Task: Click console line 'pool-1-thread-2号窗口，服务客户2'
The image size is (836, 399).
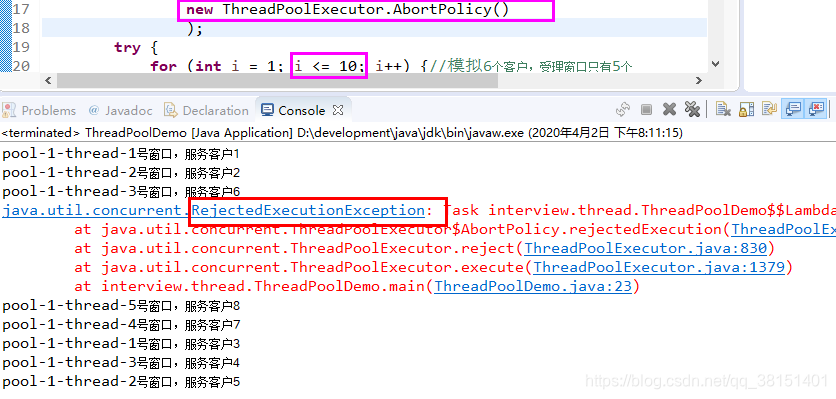Action: 121,173
